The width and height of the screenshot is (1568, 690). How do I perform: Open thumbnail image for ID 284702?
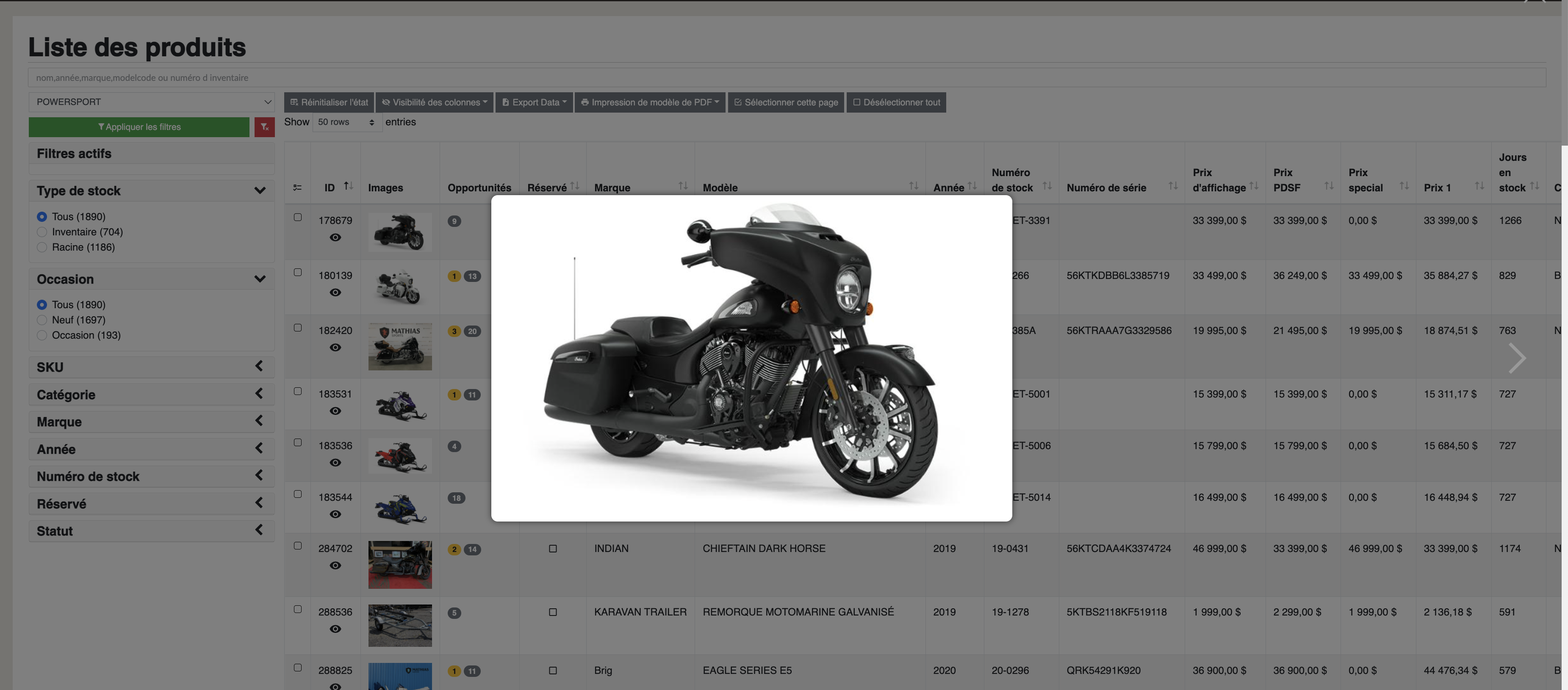tap(400, 565)
